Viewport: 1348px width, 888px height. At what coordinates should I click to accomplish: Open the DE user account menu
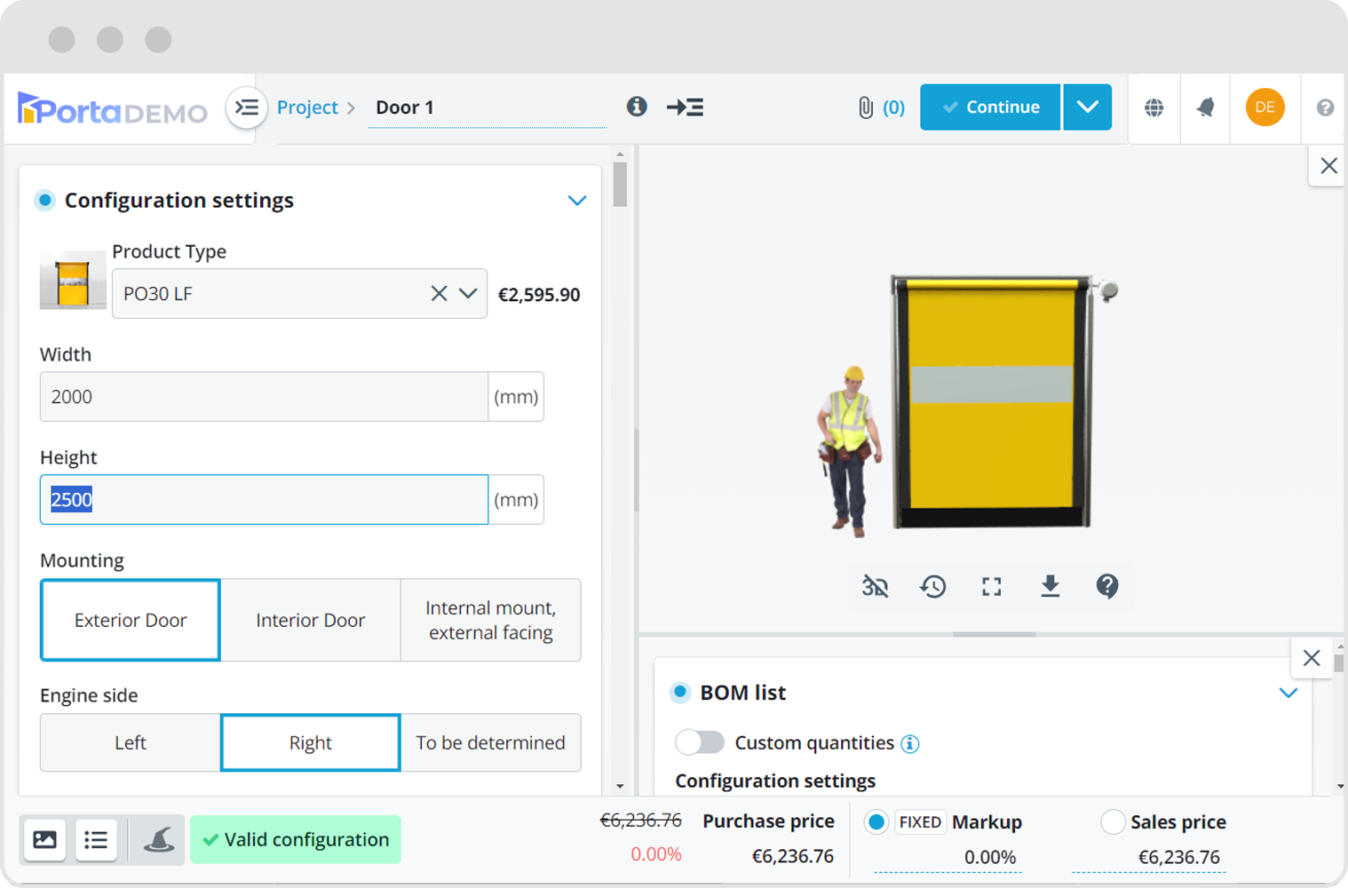(1264, 107)
